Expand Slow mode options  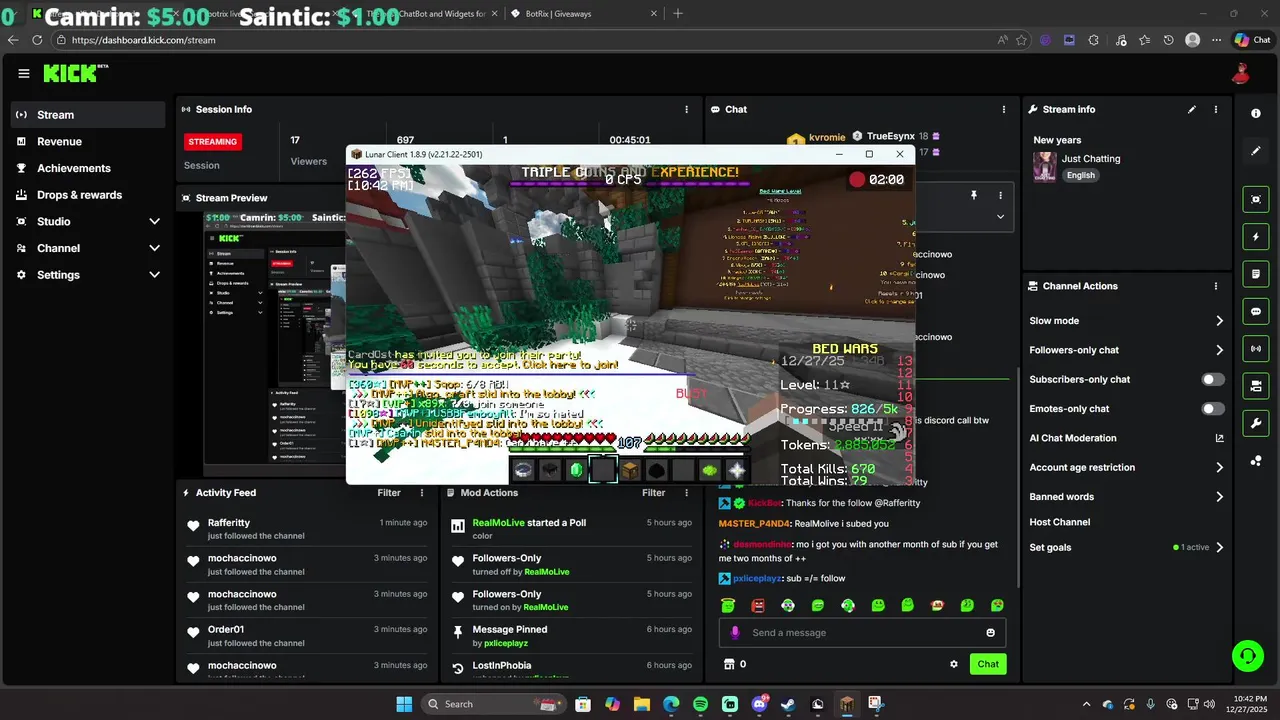click(1219, 321)
